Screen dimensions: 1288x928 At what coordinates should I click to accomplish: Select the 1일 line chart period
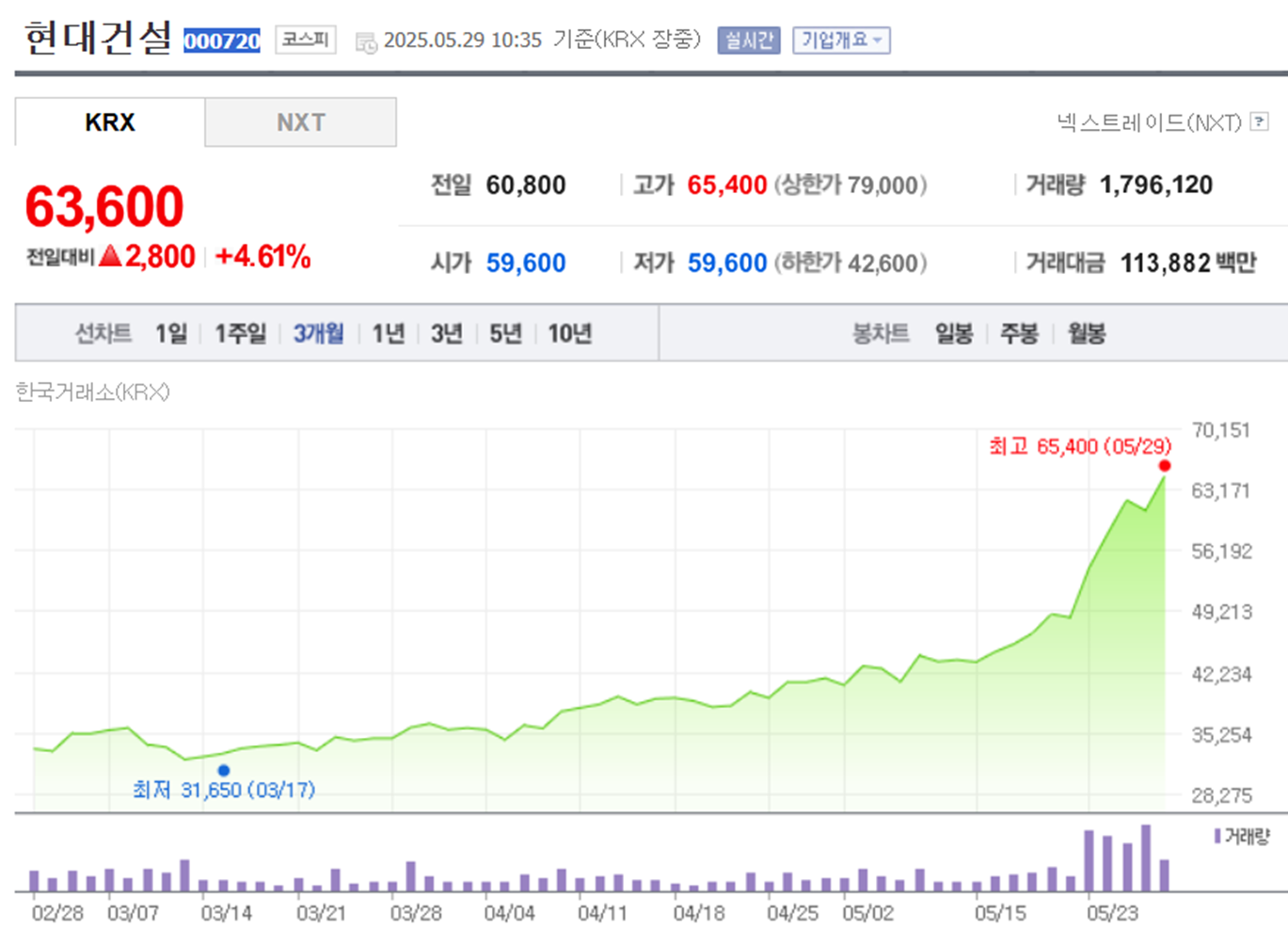click(x=171, y=333)
